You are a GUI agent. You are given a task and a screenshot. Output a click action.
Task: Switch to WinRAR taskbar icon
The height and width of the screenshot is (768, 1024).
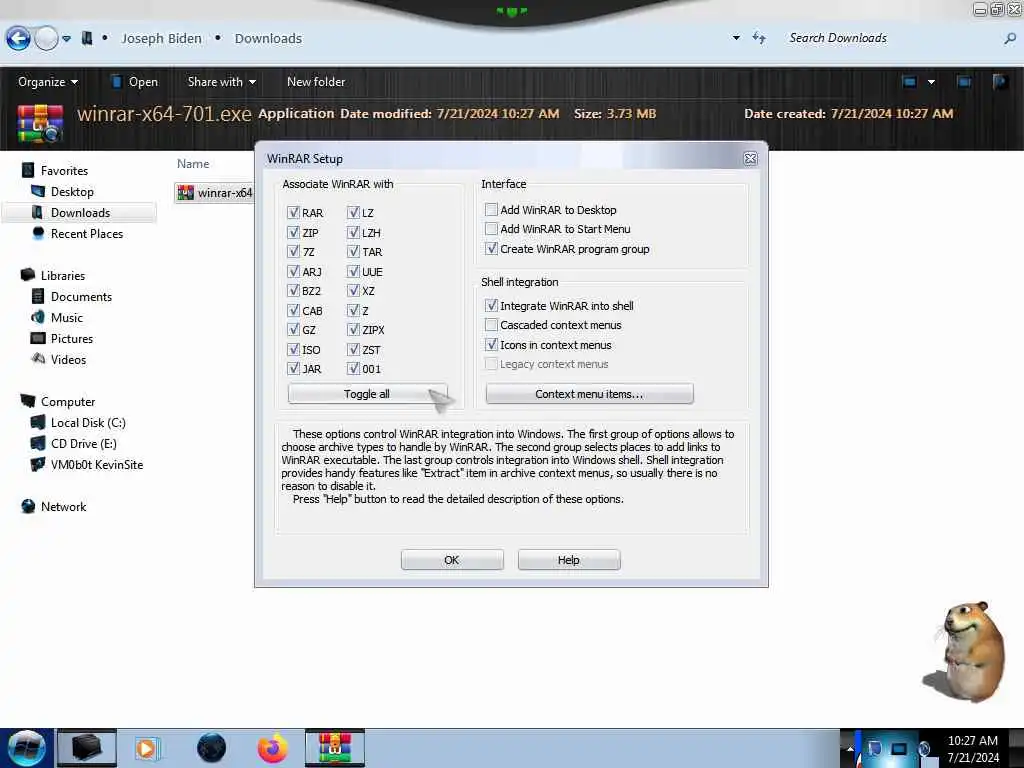(334, 748)
